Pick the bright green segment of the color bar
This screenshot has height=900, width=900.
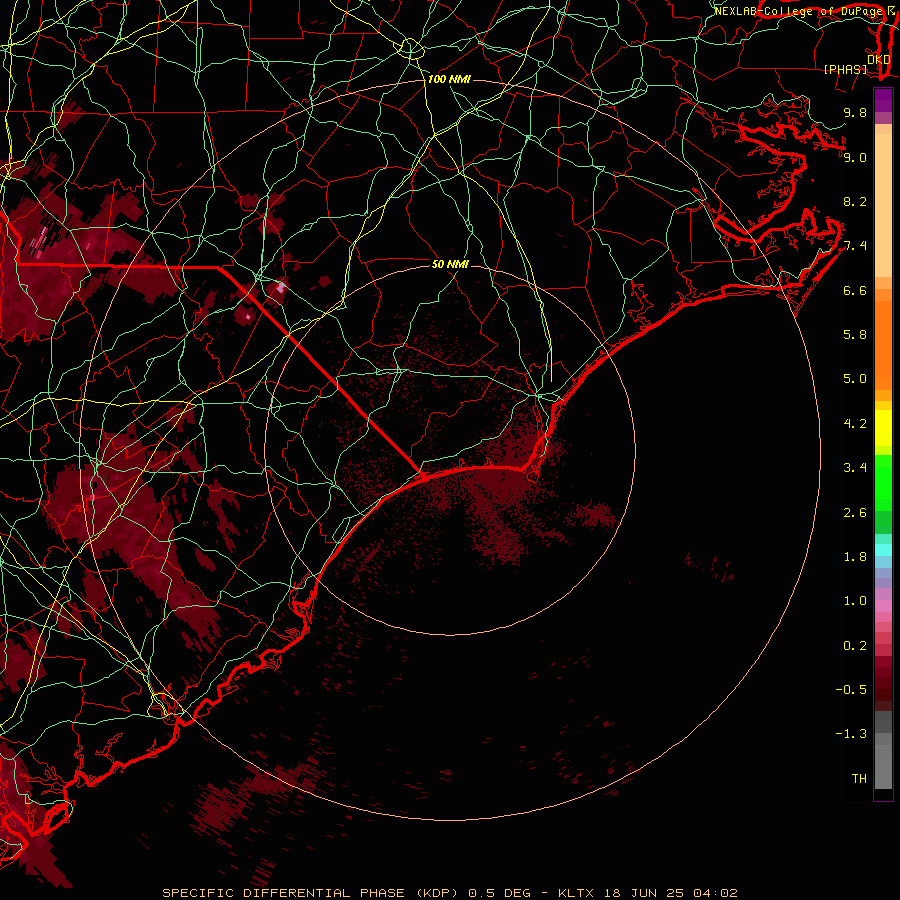(883, 482)
